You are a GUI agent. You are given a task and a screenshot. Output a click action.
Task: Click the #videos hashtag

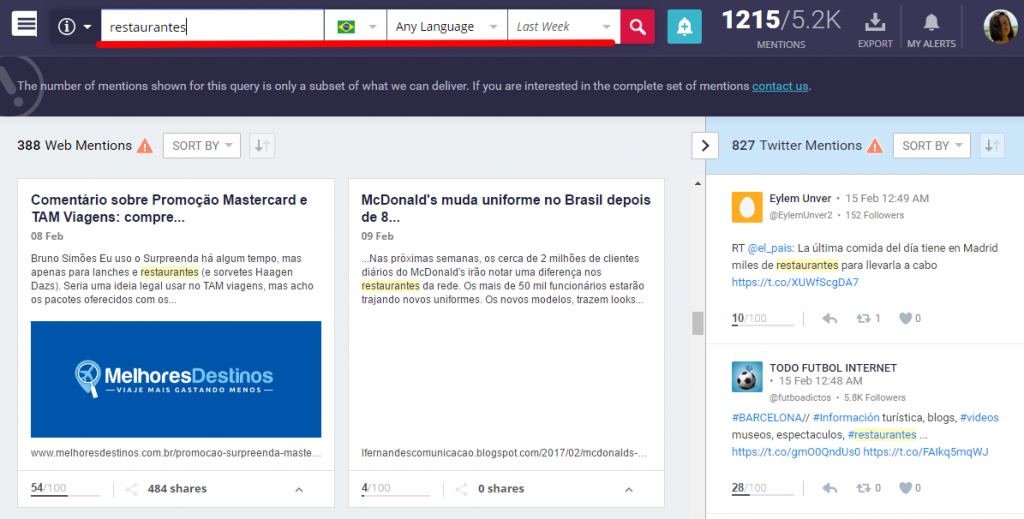pyautogui.click(x=979, y=418)
